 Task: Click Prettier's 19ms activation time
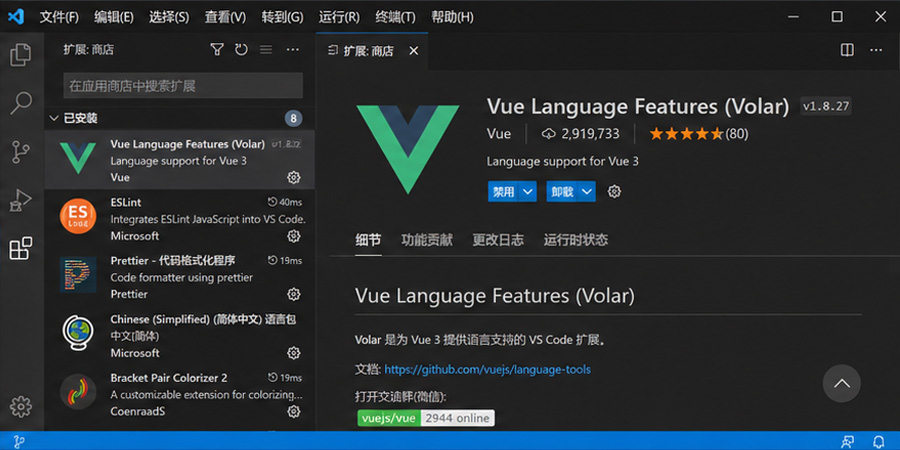coord(285,261)
